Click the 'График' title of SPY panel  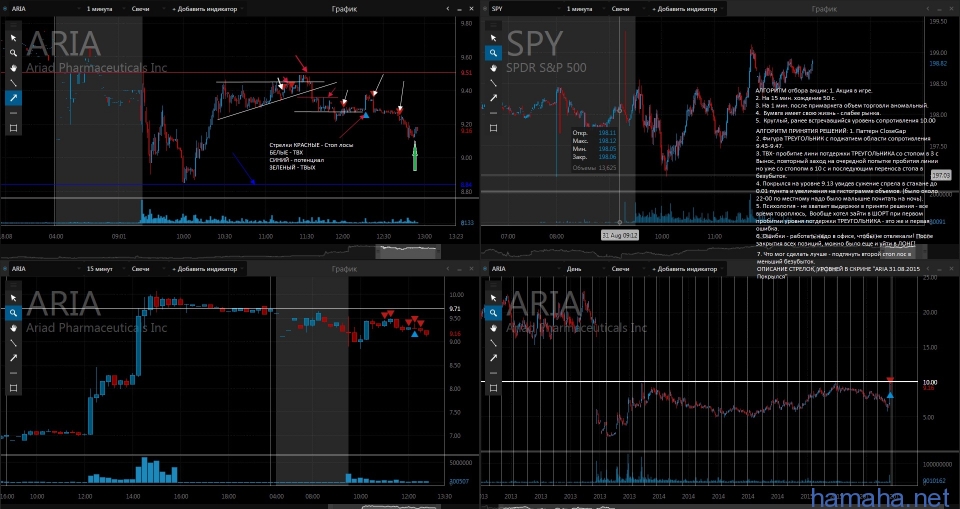(x=825, y=9)
